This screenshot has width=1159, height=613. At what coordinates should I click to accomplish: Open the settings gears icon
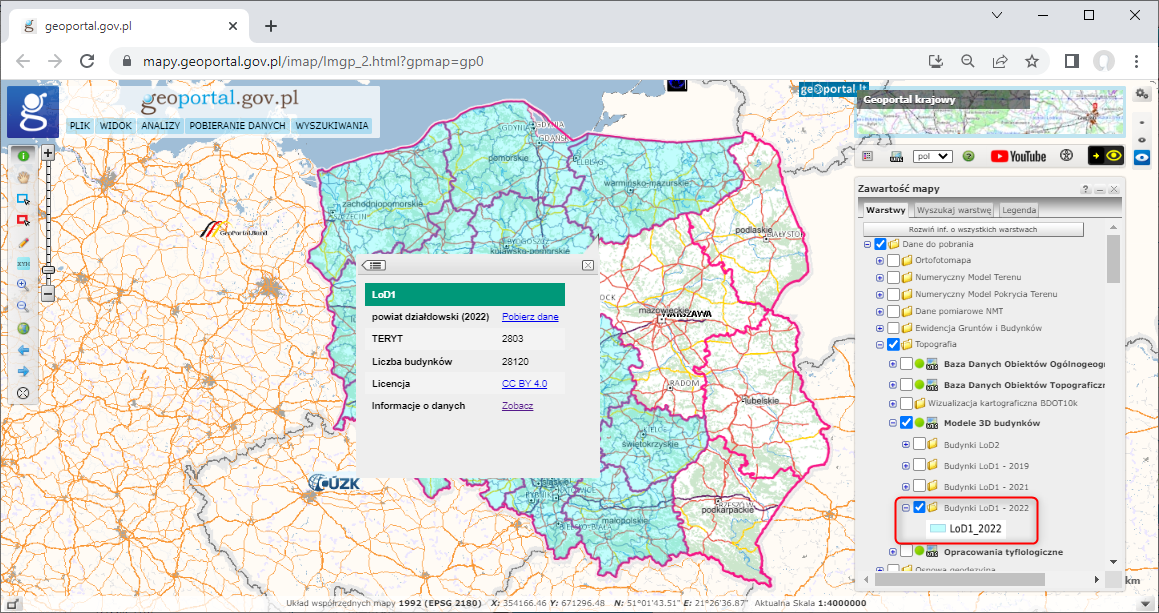[1142, 93]
